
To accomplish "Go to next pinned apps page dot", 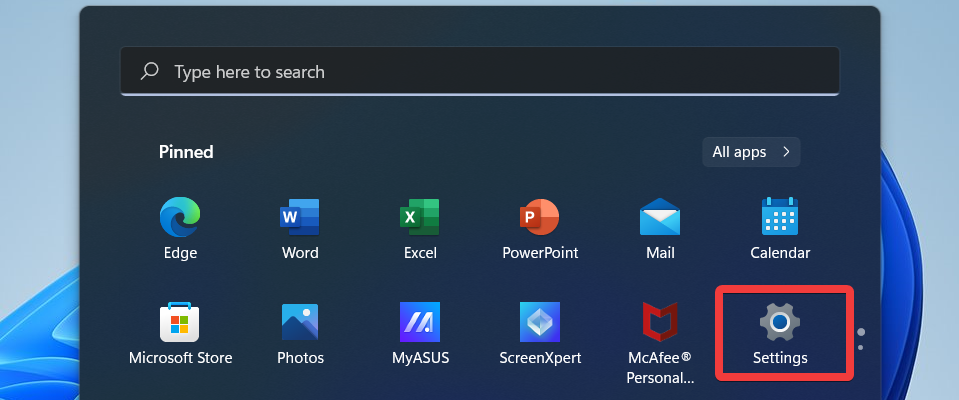I will [861, 347].
